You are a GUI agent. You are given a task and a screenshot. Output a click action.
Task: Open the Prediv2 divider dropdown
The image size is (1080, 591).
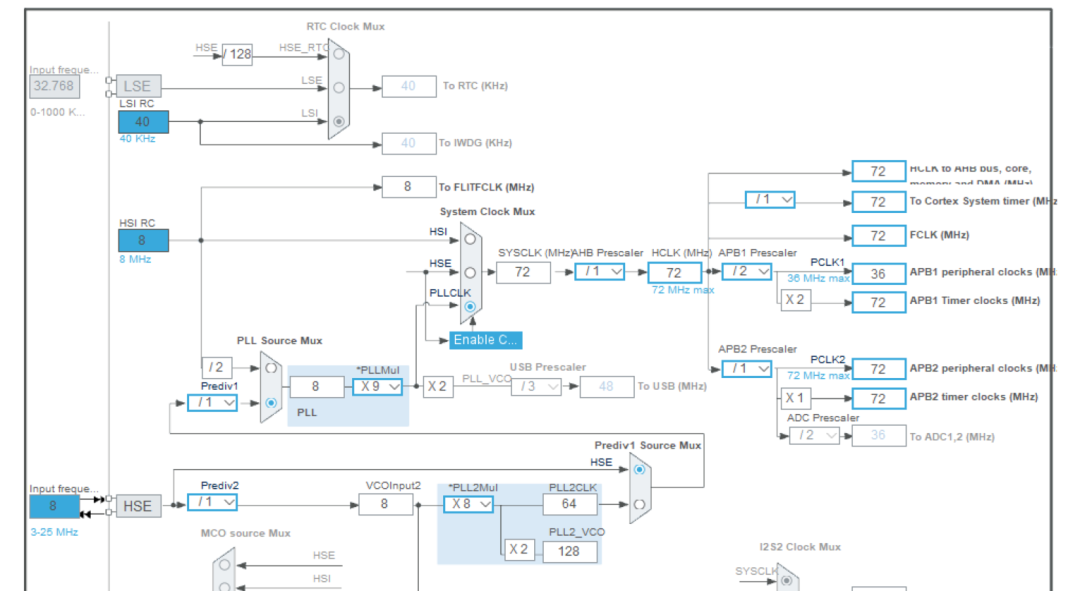coord(212,502)
